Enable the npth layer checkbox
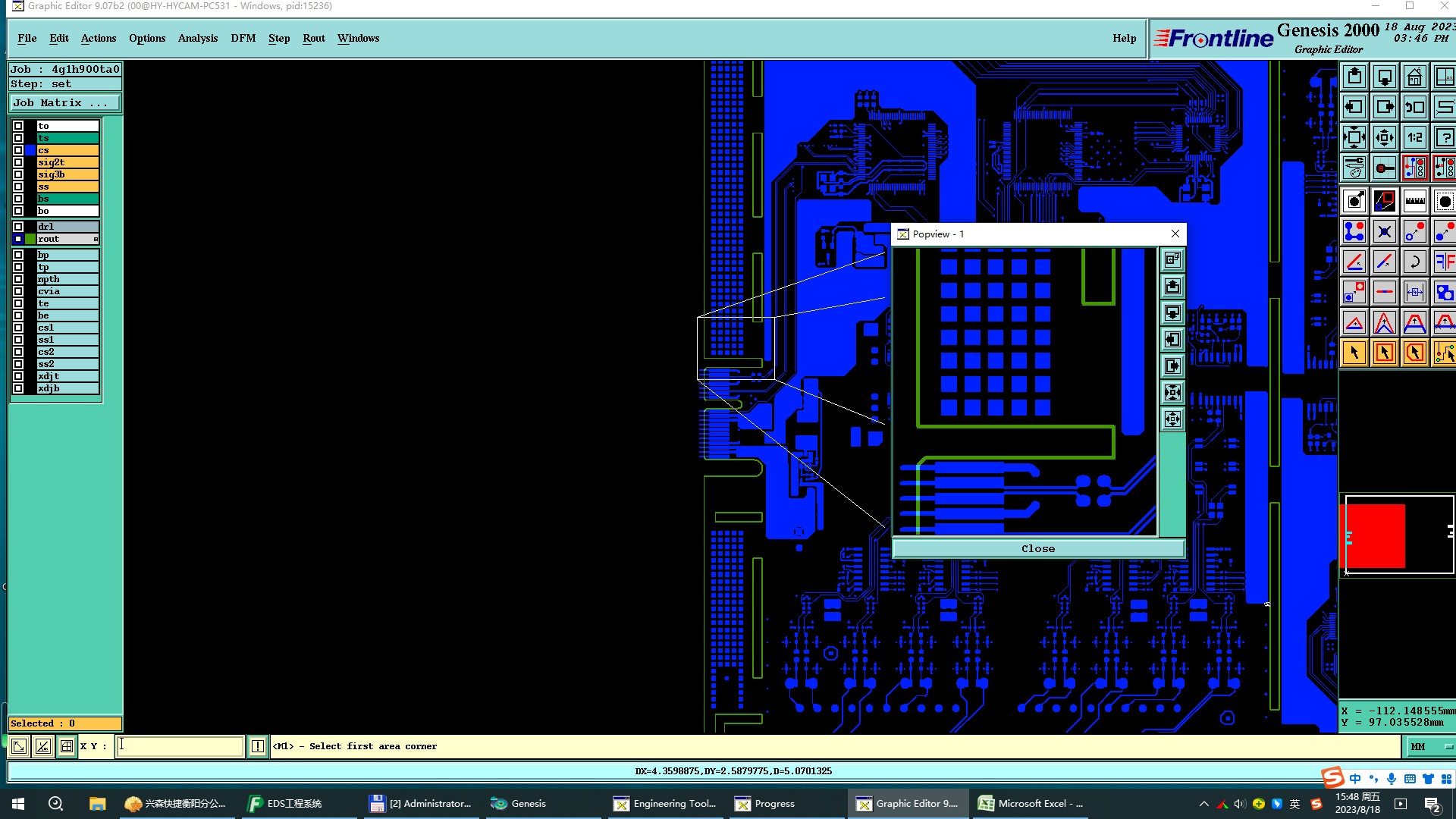The width and height of the screenshot is (1456, 819). (18, 279)
